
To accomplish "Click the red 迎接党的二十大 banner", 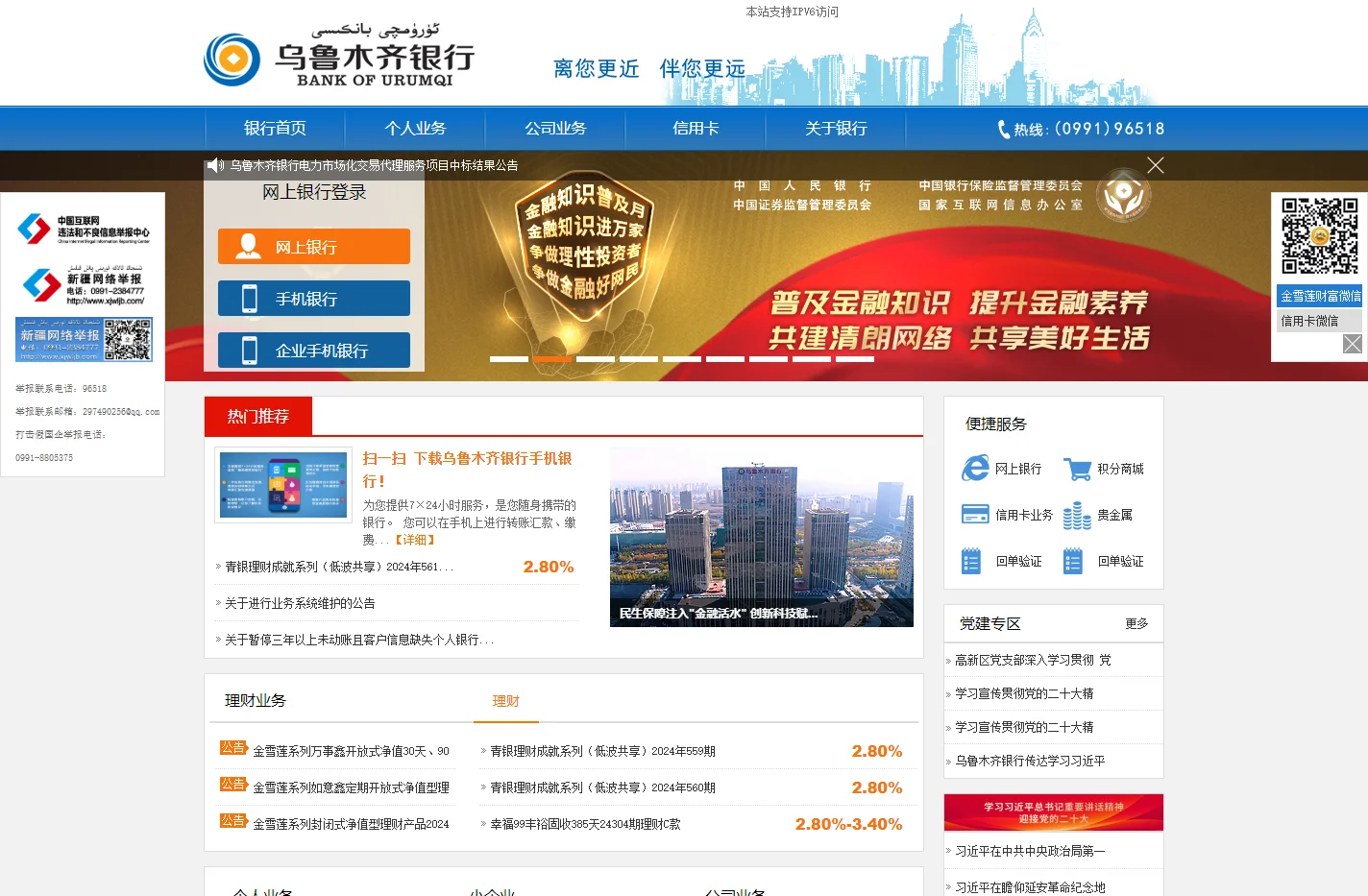I will tap(1054, 812).
